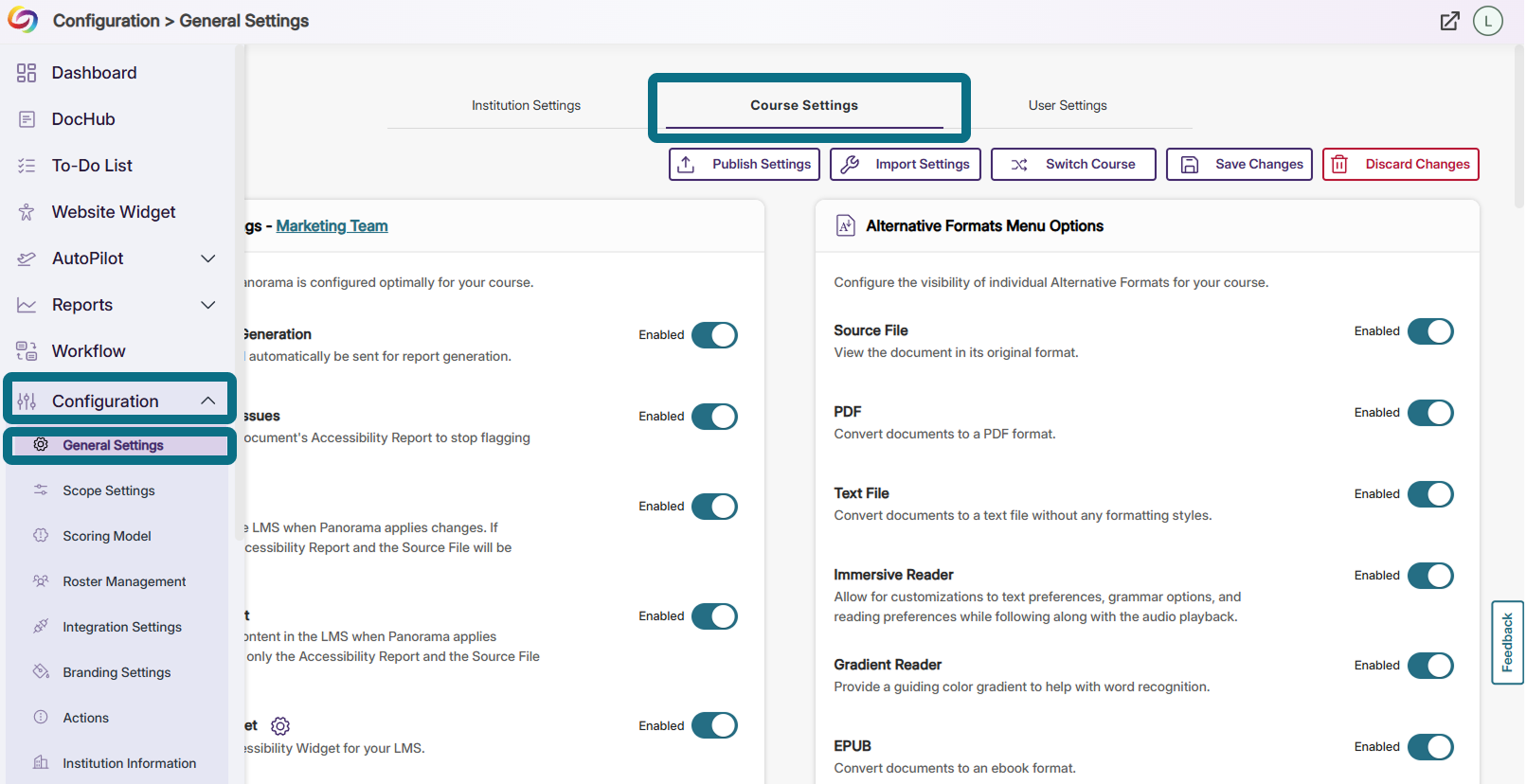Click the upload icon in Publish Settings
The height and width of the screenshot is (784, 1526).
click(x=687, y=164)
